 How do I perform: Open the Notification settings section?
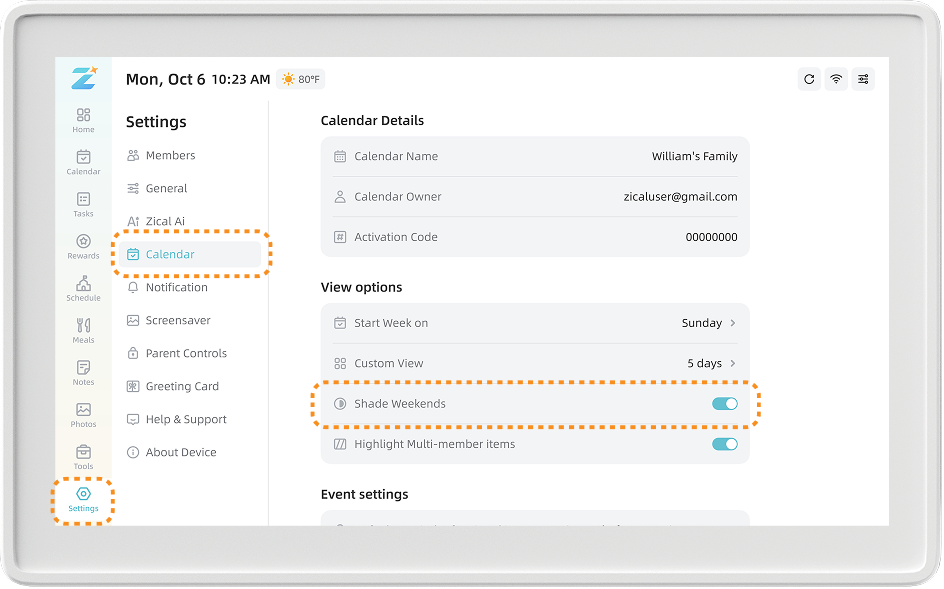pos(190,287)
